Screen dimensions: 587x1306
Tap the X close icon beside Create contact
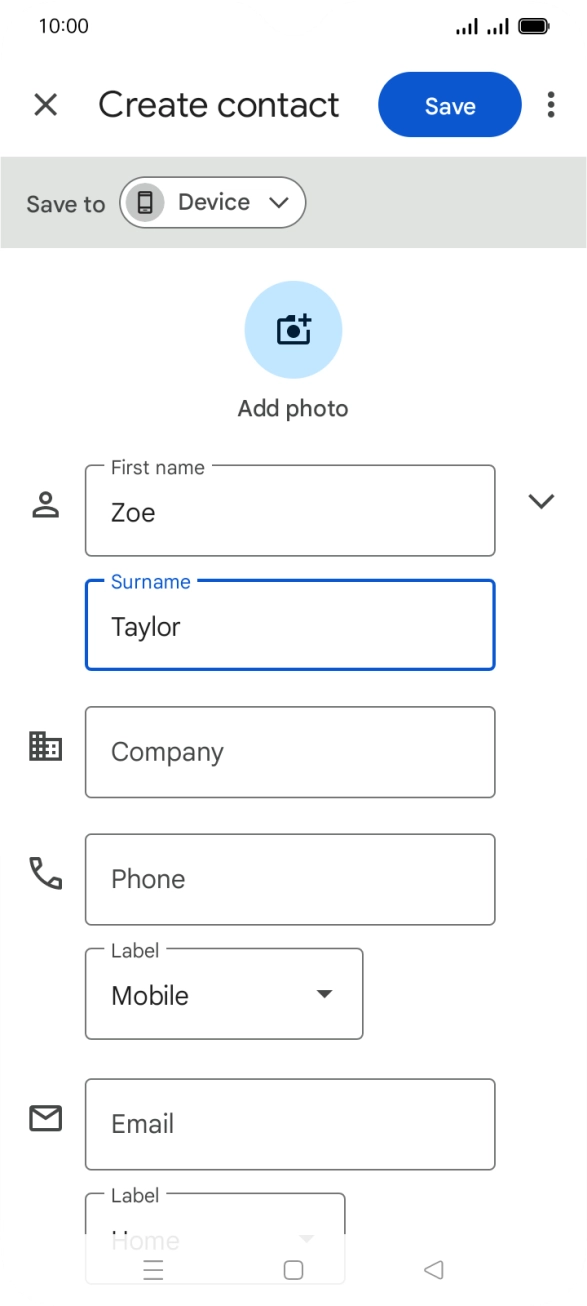[x=46, y=105]
